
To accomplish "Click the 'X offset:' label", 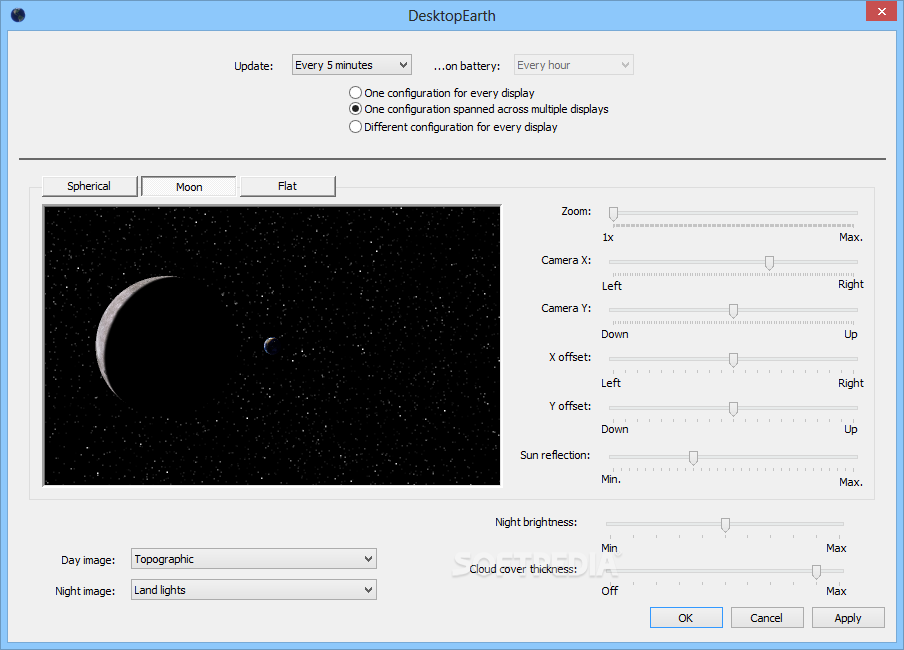I will click(x=570, y=357).
